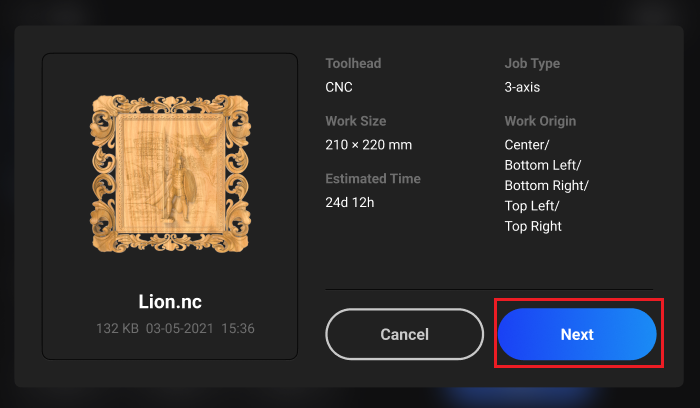Click the Next button

coord(577,334)
